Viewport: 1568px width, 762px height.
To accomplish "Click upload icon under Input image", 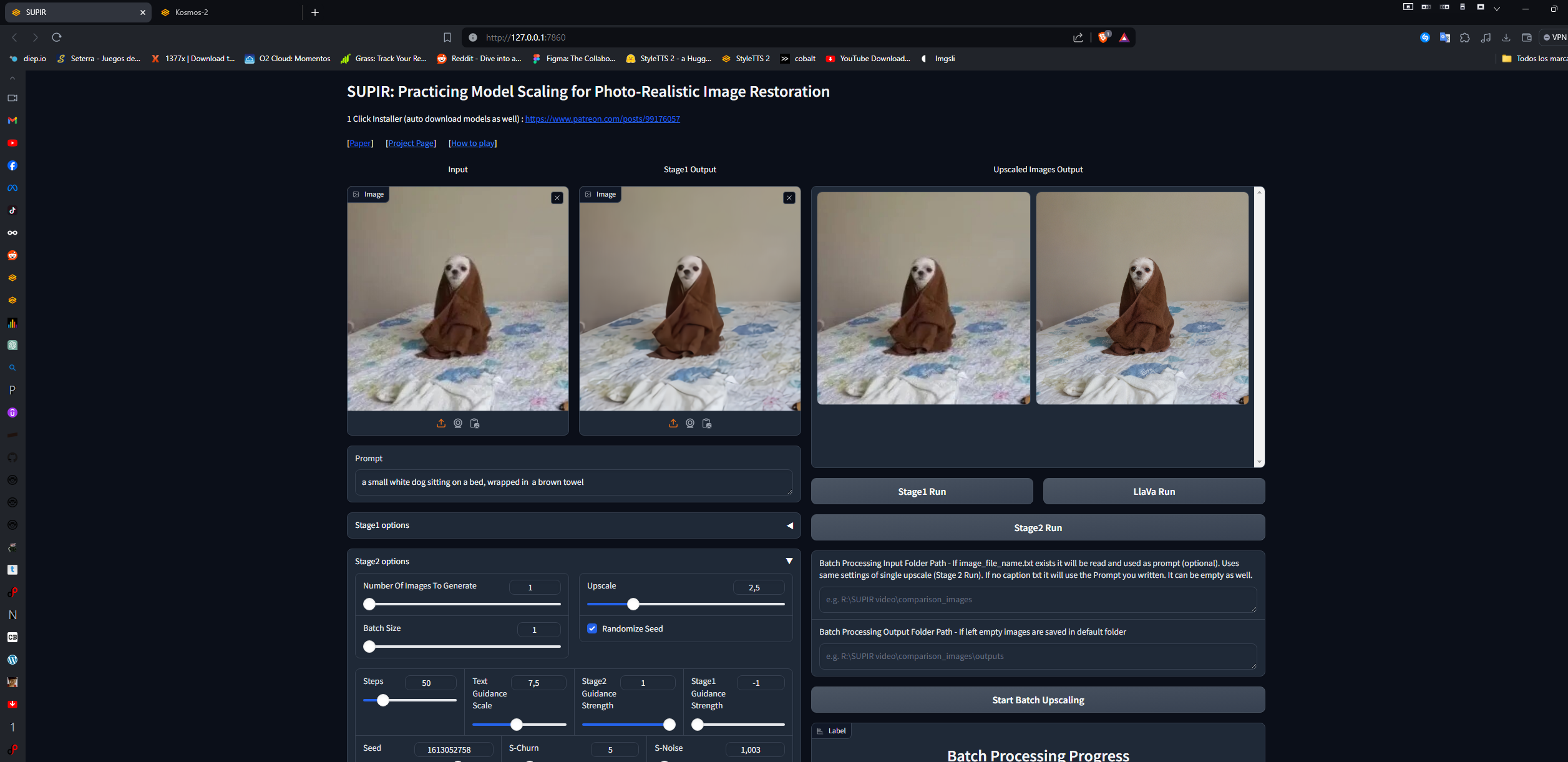I will coord(441,423).
